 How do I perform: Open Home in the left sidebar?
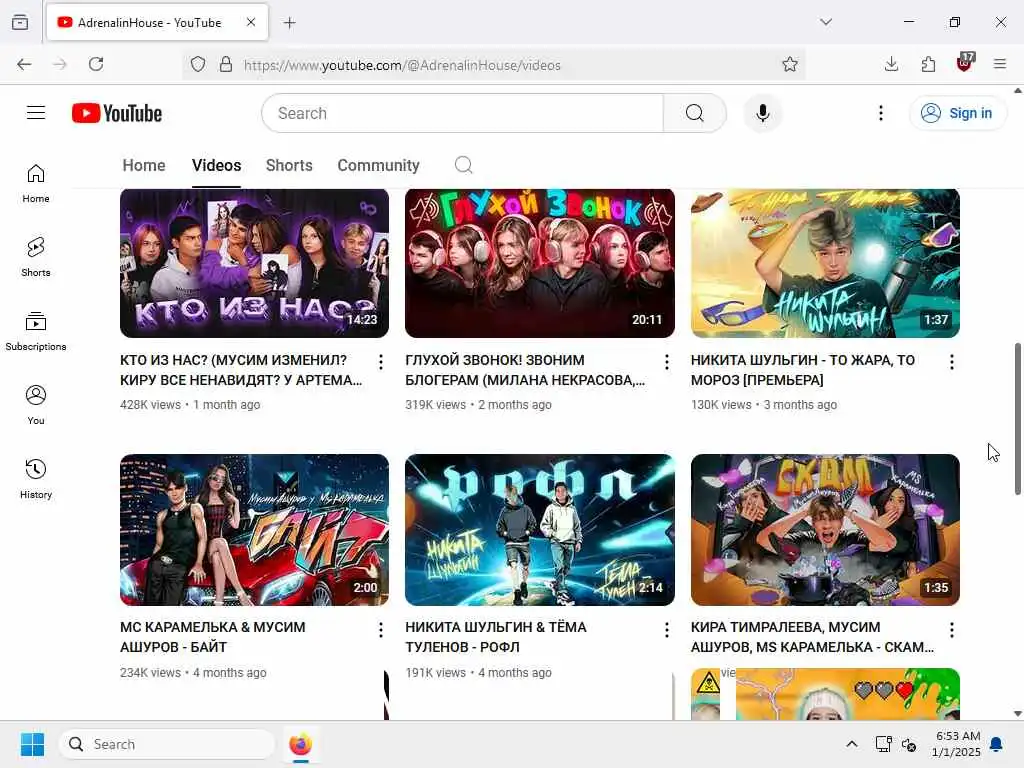(x=36, y=184)
